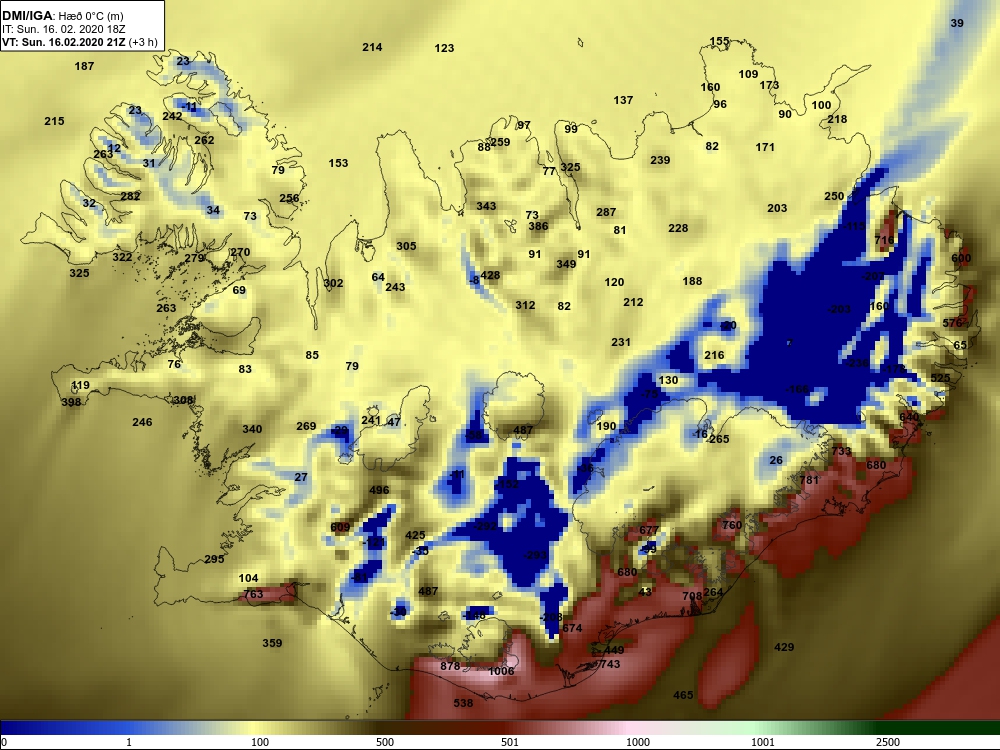This screenshot has height=750, width=1000.
Task: Click the value 425 in the south
Action: click(x=415, y=536)
